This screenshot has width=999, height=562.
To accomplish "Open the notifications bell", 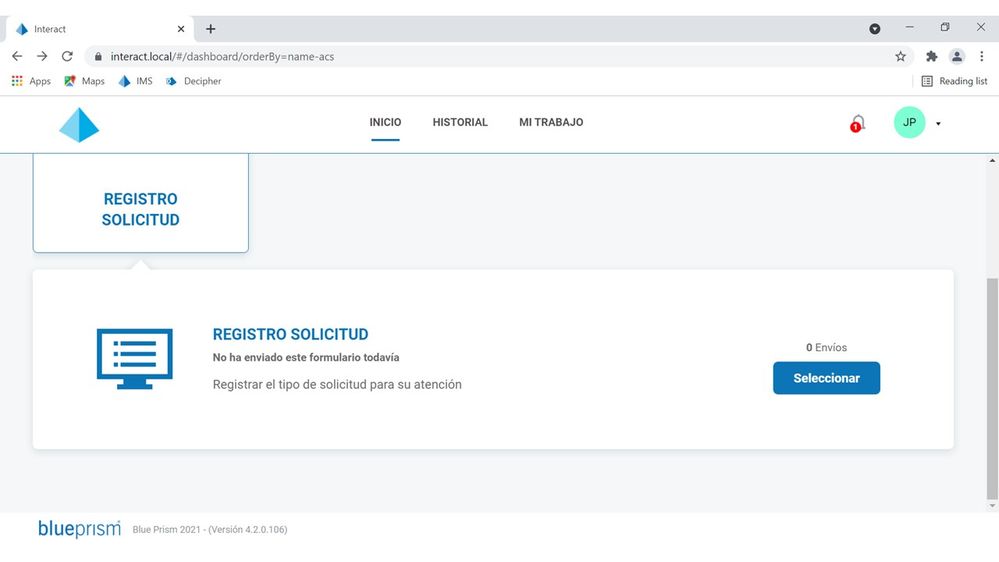I will point(858,123).
